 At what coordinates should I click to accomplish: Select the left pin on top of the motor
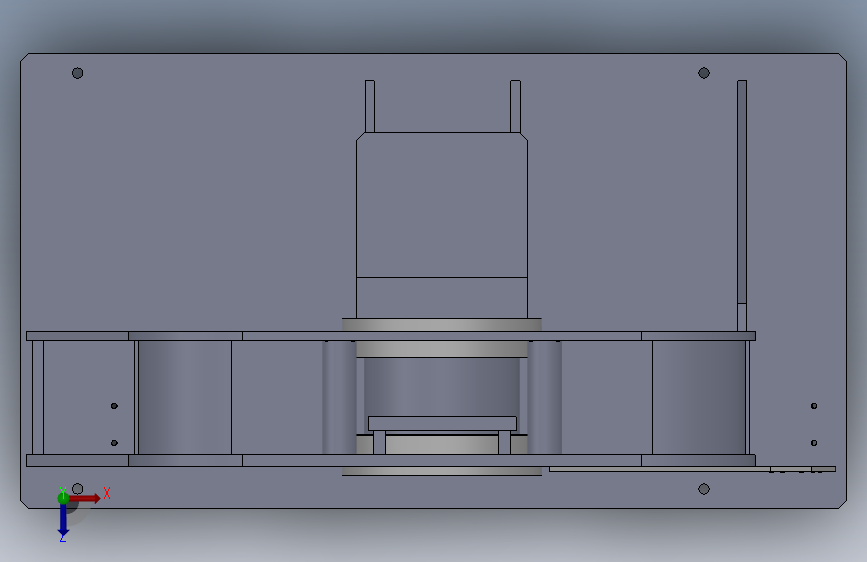(x=370, y=106)
